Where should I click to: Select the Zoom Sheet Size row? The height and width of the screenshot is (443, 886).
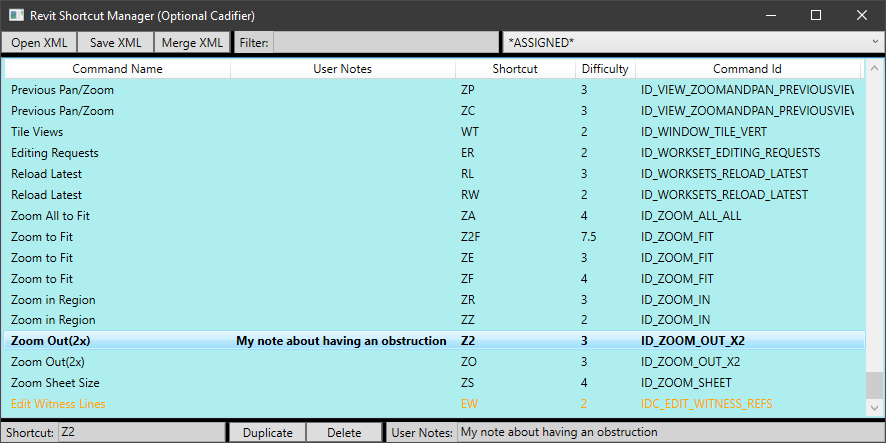tap(435, 383)
